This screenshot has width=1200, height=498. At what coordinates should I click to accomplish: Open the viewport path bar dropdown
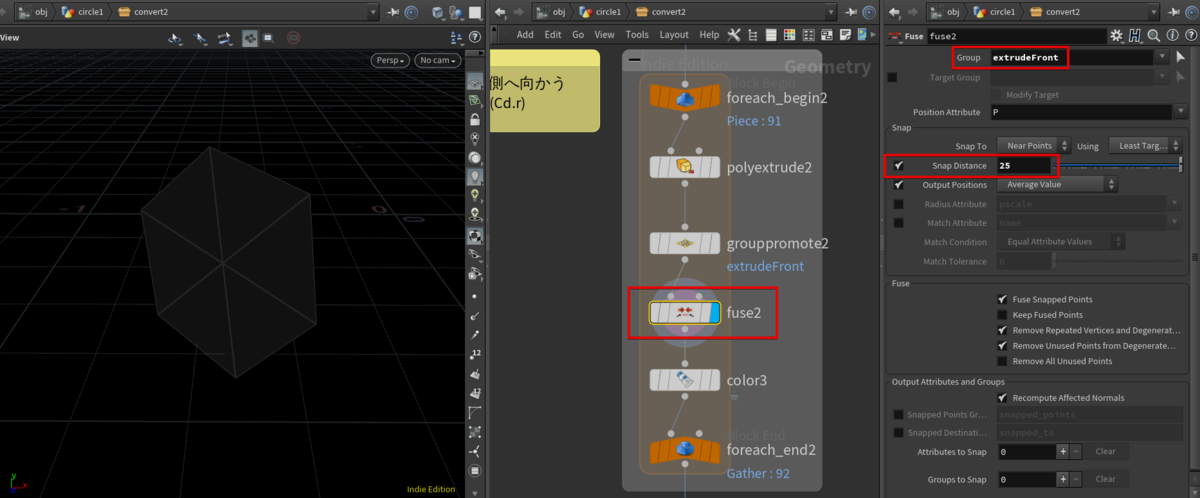[373, 12]
